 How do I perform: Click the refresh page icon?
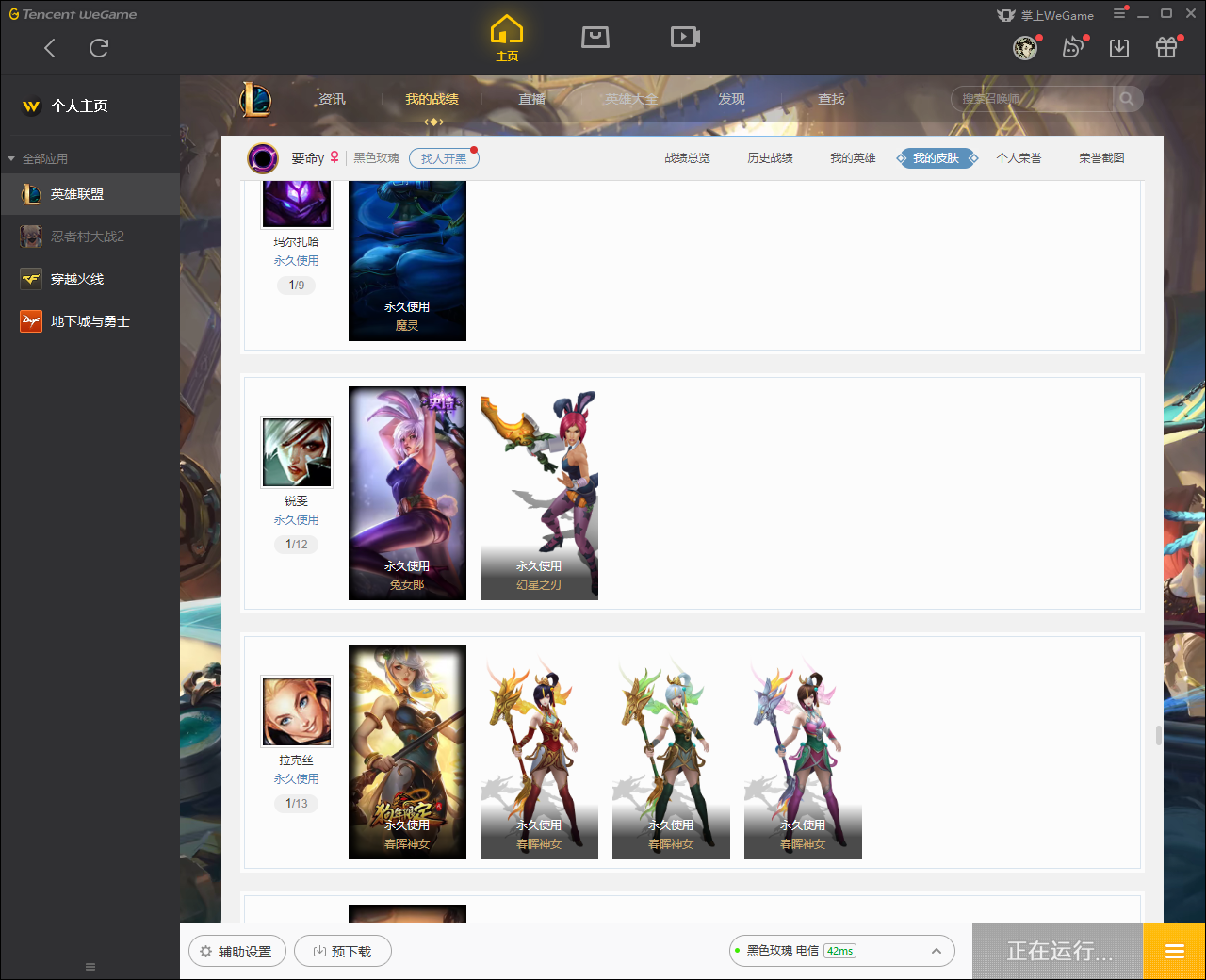(x=99, y=48)
